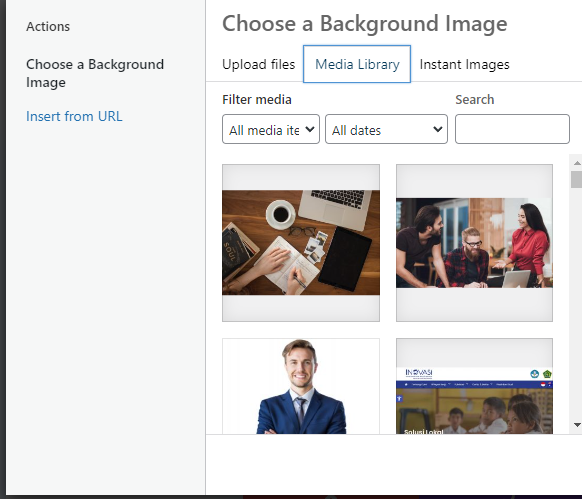Click the media list scrollbar thumb
Screen dimensions: 582x499
(577, 180)
